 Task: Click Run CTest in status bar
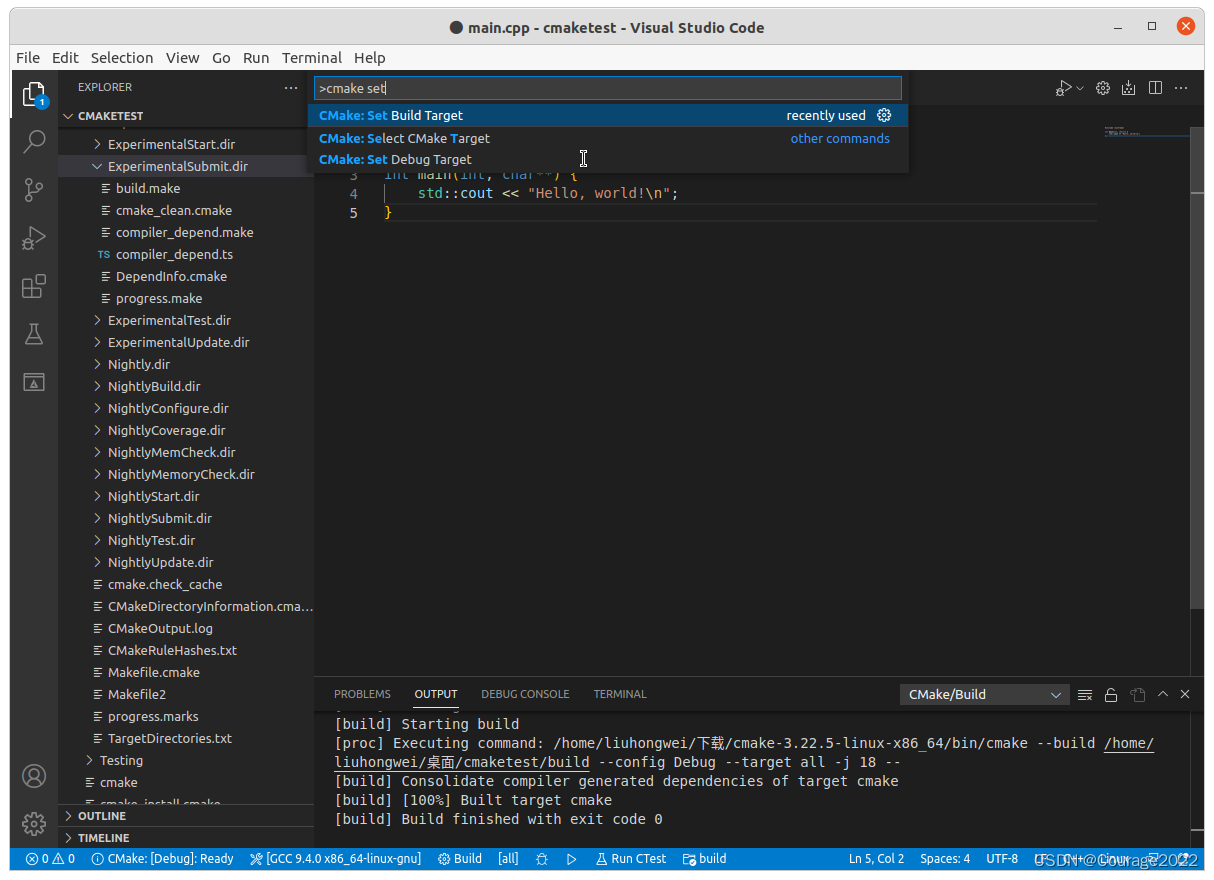(x=631, y=859)
